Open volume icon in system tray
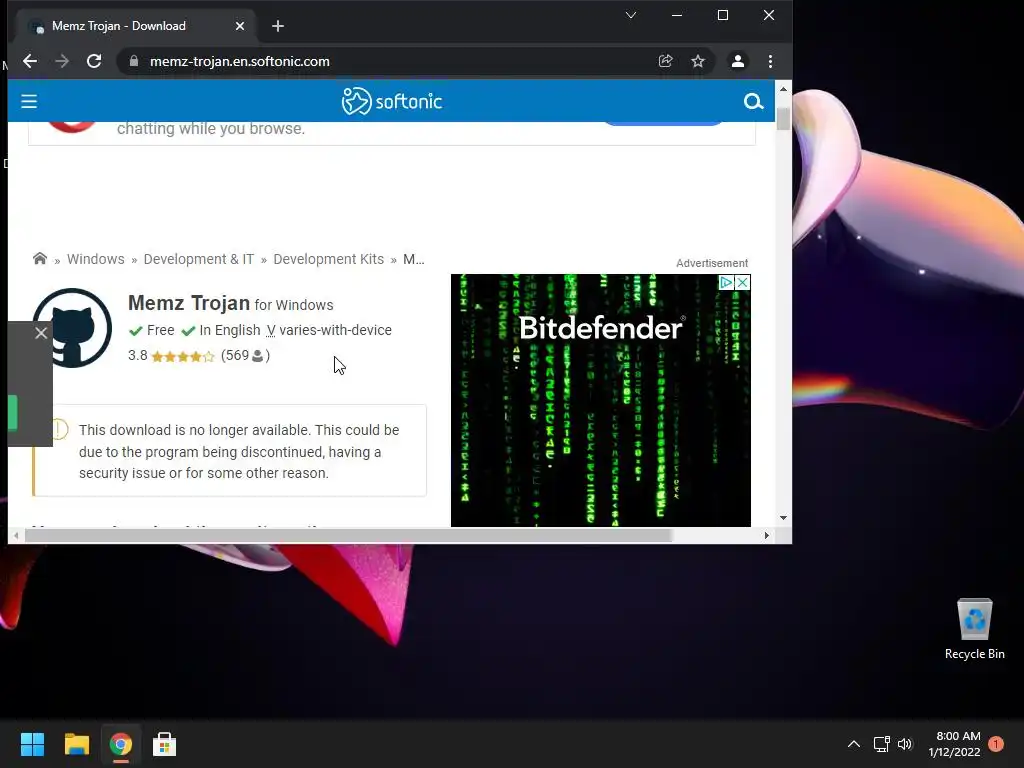Viewport: 1024px width, 768px height. pos(904,744)
